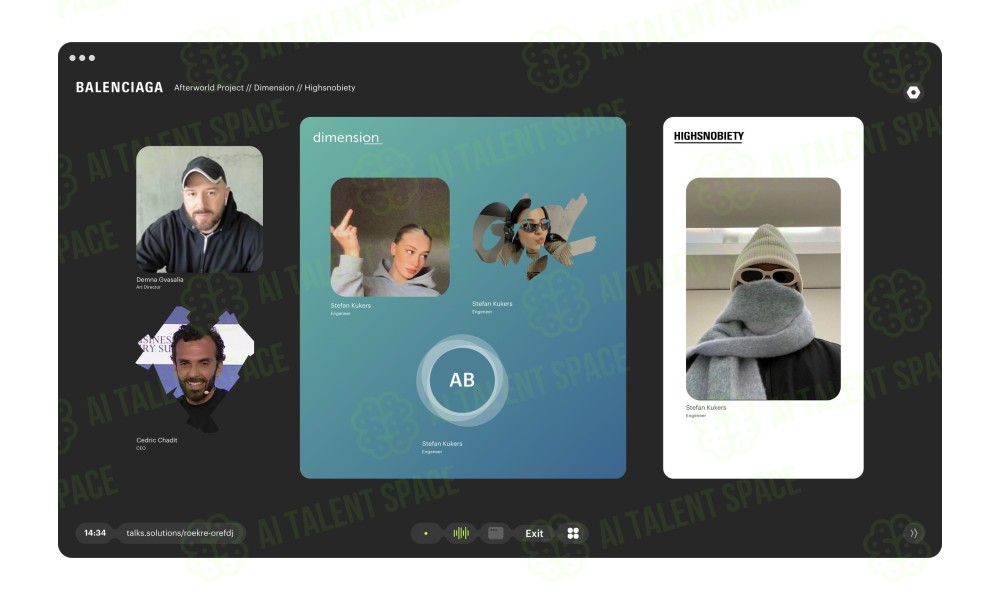Viewport: 1000px width, 600px height.
Task: Click the Art Director role label
Action: click(148, 288)
